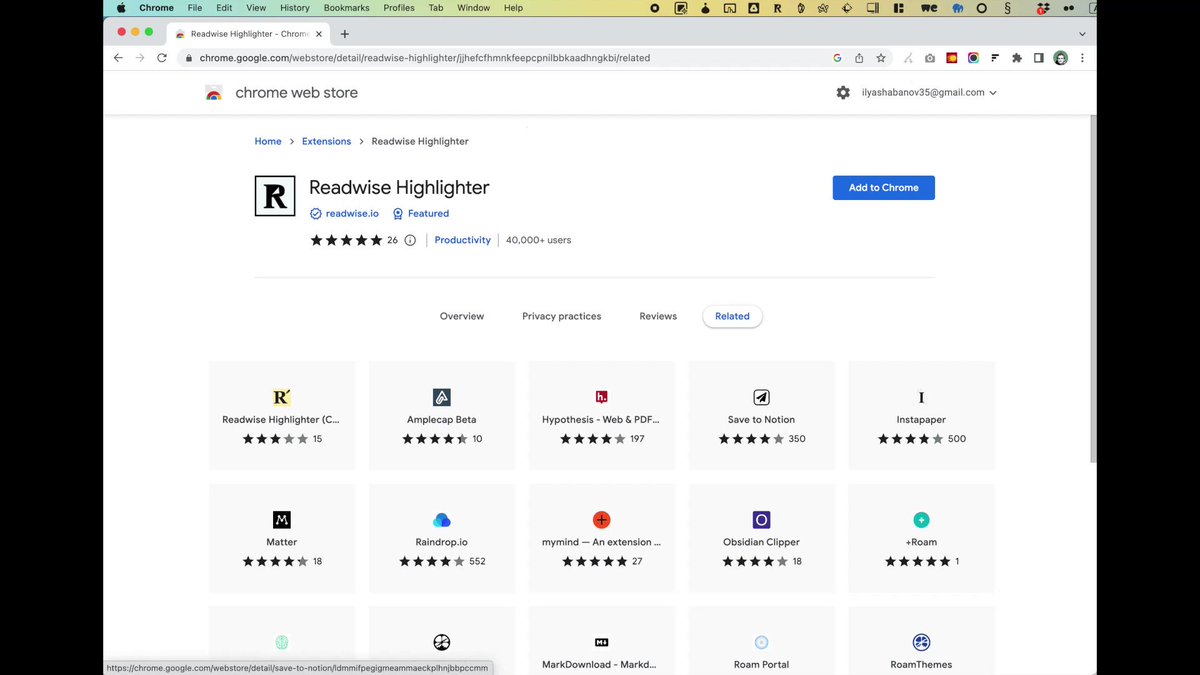
Task: Click the share icon in address bar
Action: (x=859, y=58)
